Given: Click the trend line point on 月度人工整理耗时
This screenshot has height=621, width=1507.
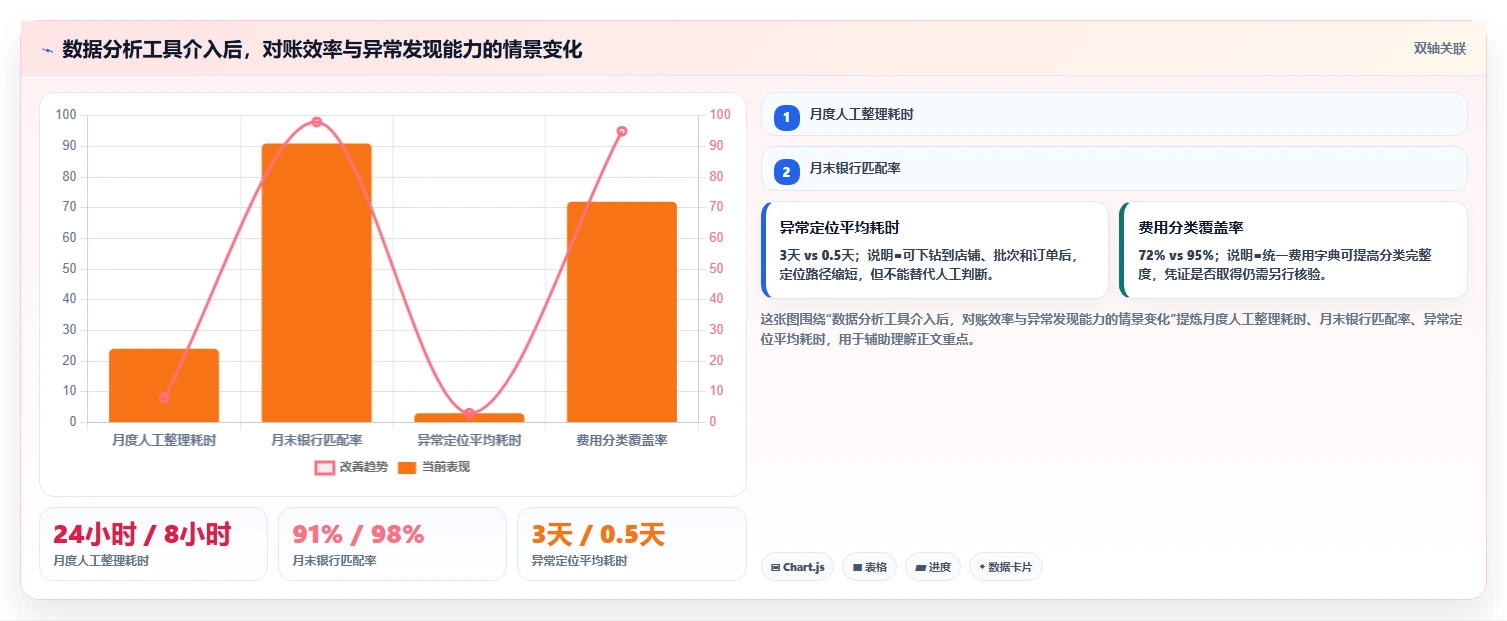Looking at the screenshot, I should 164,397.
